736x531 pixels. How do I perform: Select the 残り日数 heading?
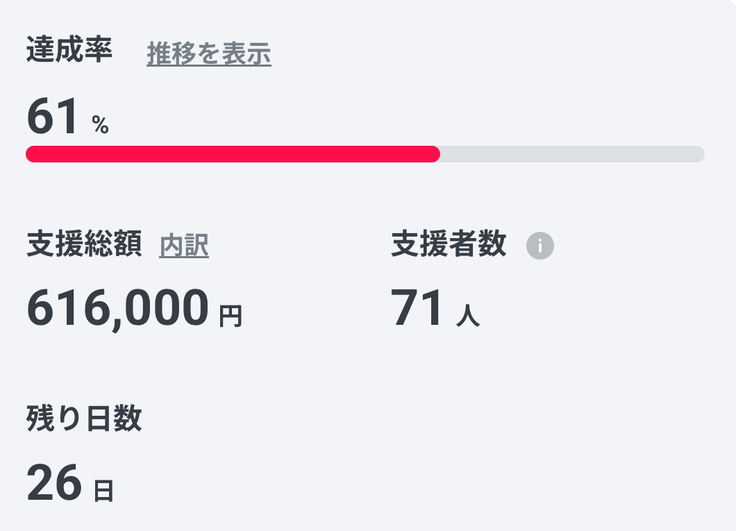tap(84, 419)
